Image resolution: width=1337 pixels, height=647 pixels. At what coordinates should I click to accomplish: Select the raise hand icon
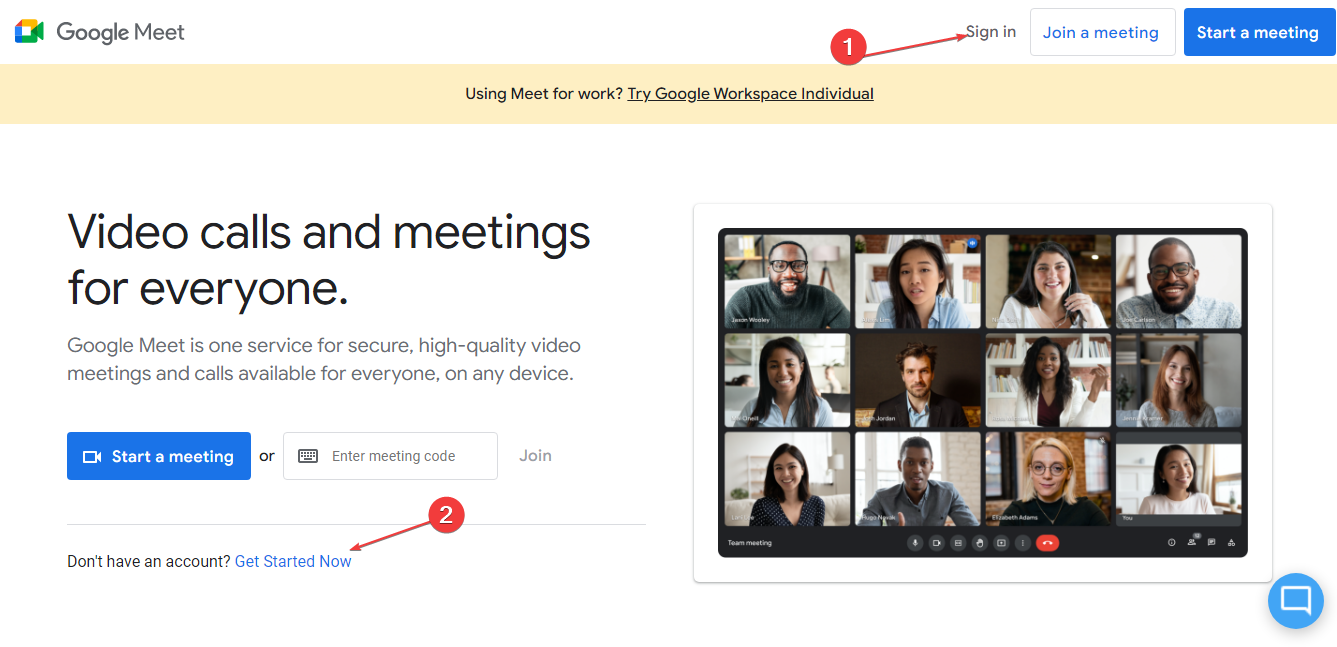[x=981, y=542]
